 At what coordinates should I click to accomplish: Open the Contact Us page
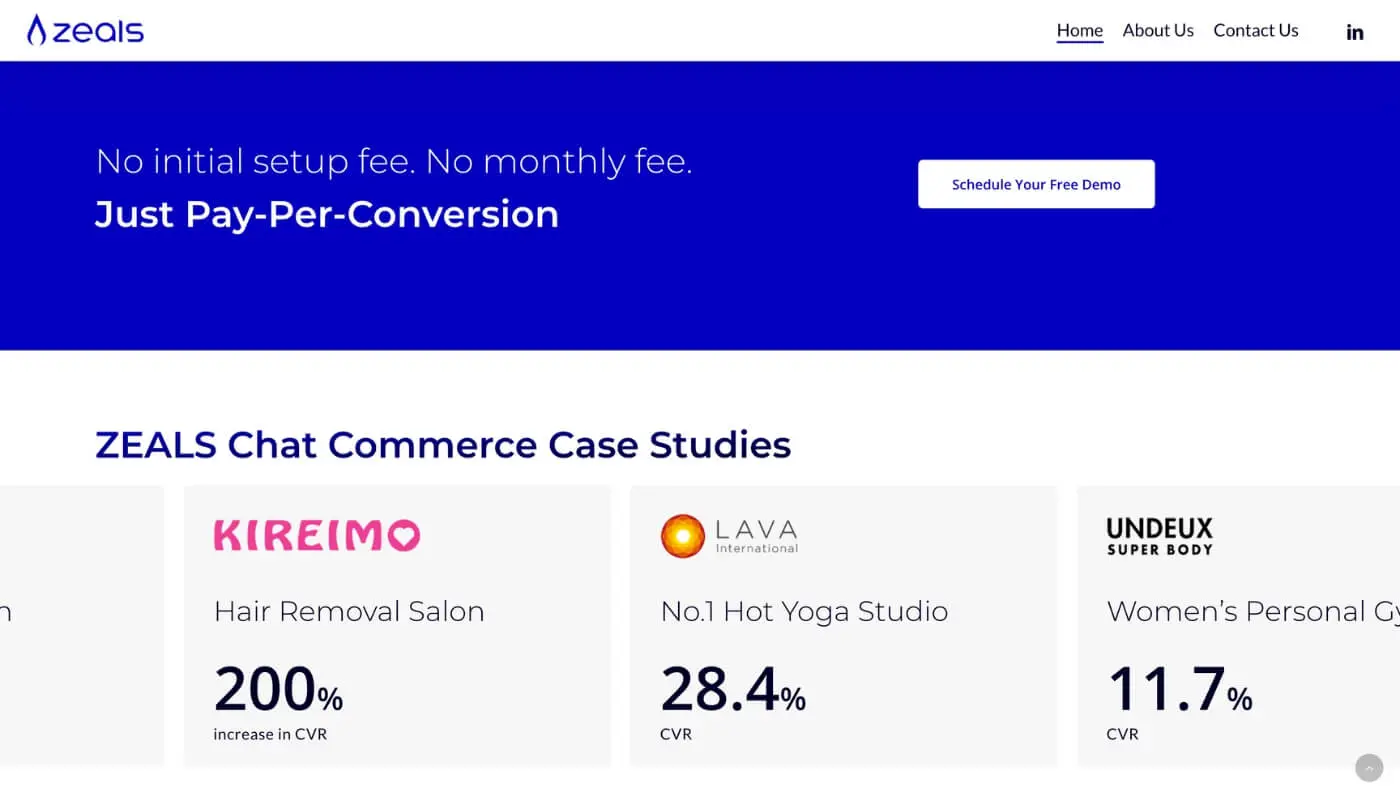pos(1256,30)
